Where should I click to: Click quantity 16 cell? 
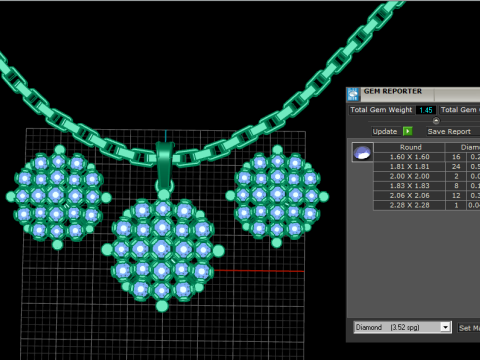coord(456,157)
